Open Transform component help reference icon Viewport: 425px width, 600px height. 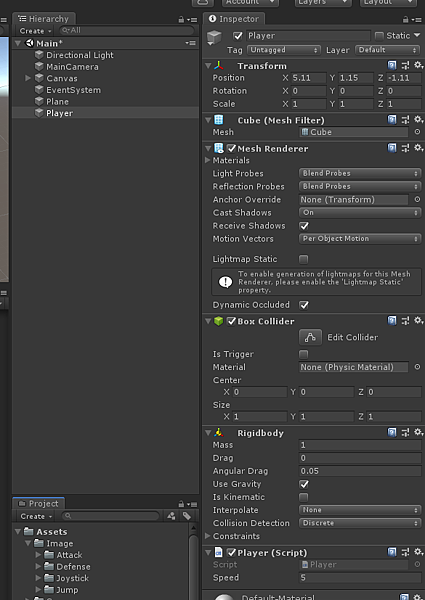(x=392, y=65)
